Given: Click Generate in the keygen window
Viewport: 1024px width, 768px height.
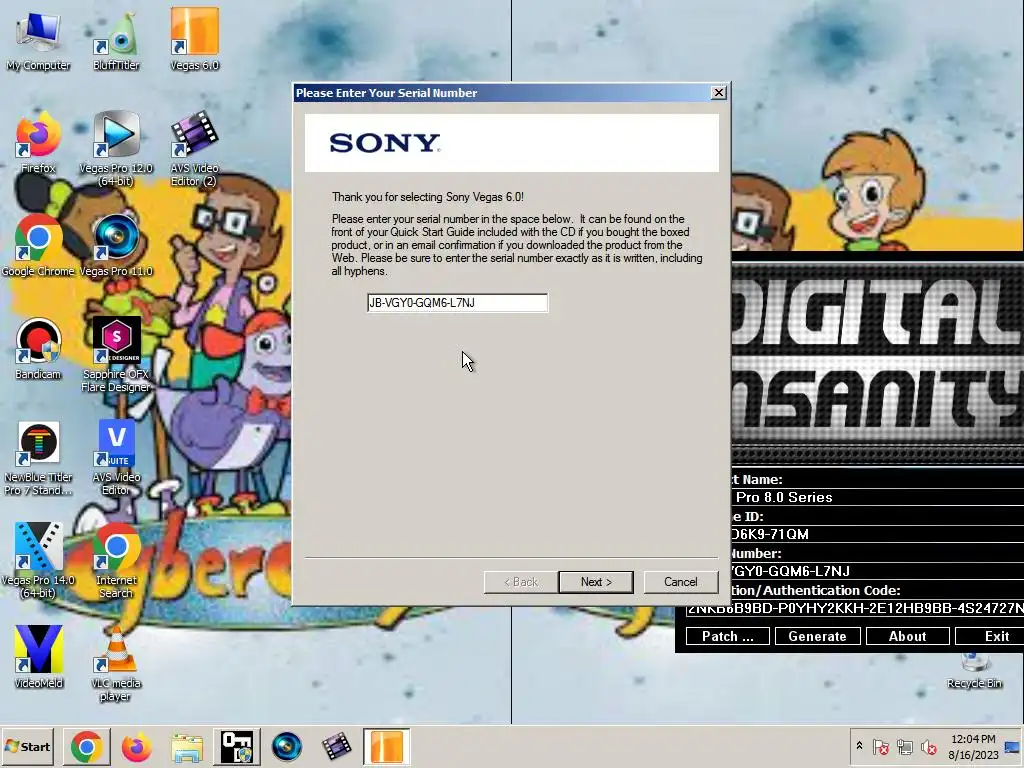Looking at the screenshot, I should pos(817,636).
